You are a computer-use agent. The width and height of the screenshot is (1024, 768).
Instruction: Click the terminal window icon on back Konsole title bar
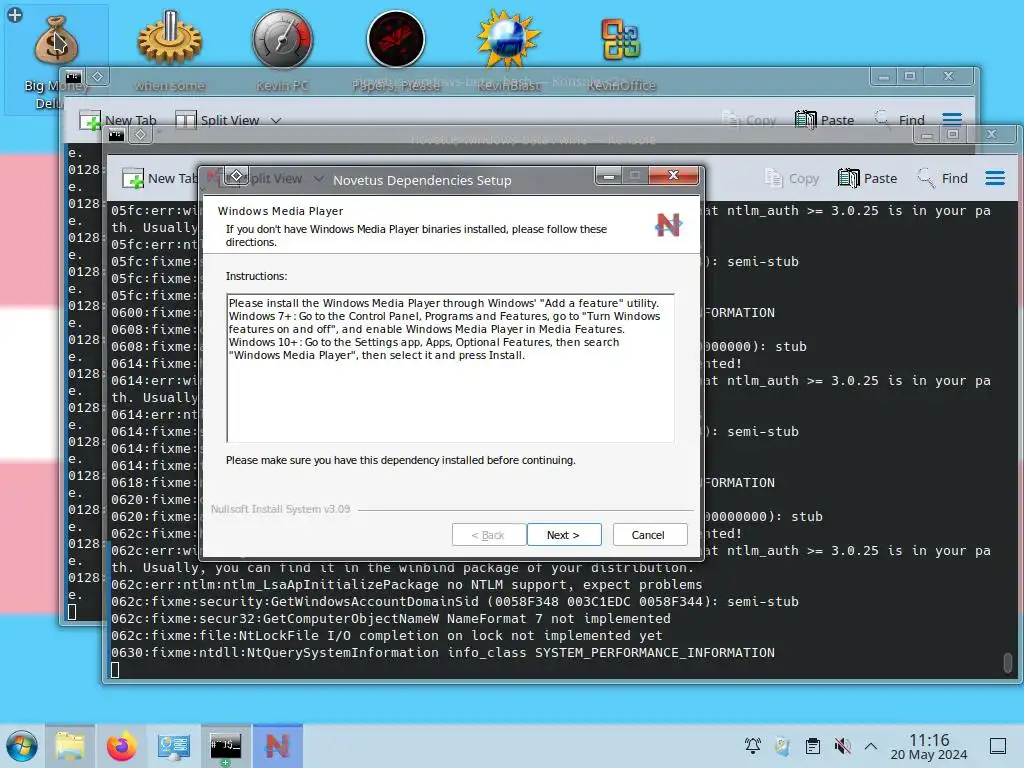73,76
